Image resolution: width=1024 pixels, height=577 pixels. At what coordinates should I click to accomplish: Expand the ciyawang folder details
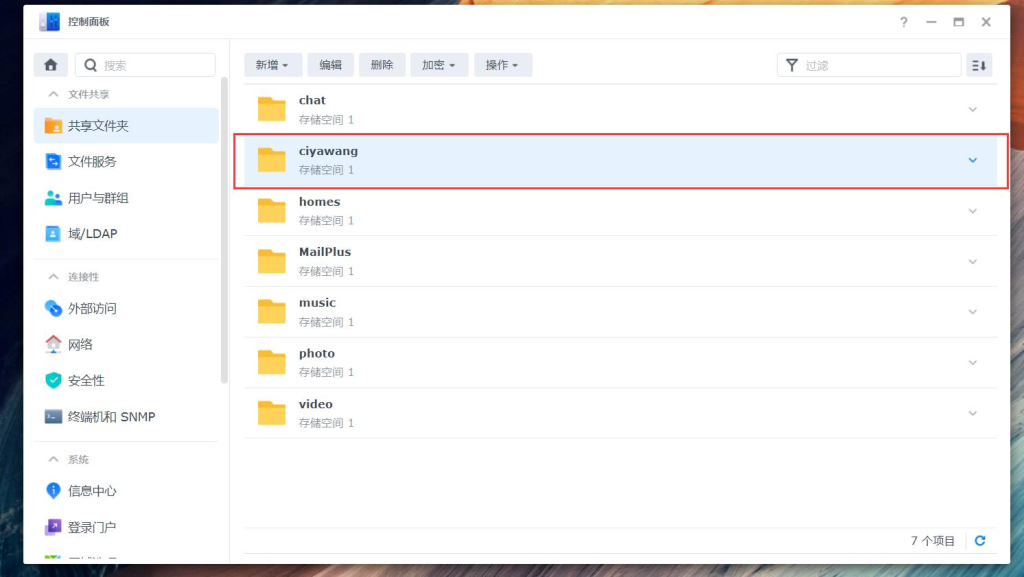[971, 159]
